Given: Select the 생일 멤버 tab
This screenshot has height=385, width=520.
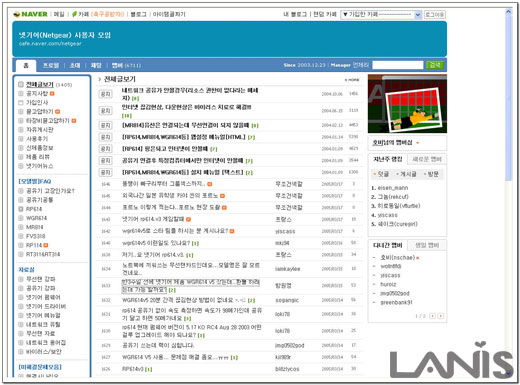Looking at the screenshot, I should tap(427, 245).
